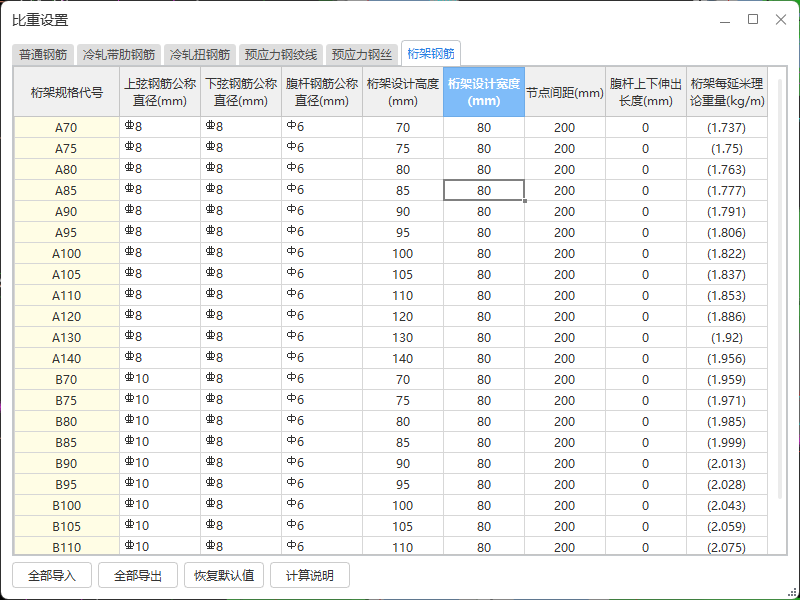
Task: Select the A105 row code cell
Action: tap(67, 274)
